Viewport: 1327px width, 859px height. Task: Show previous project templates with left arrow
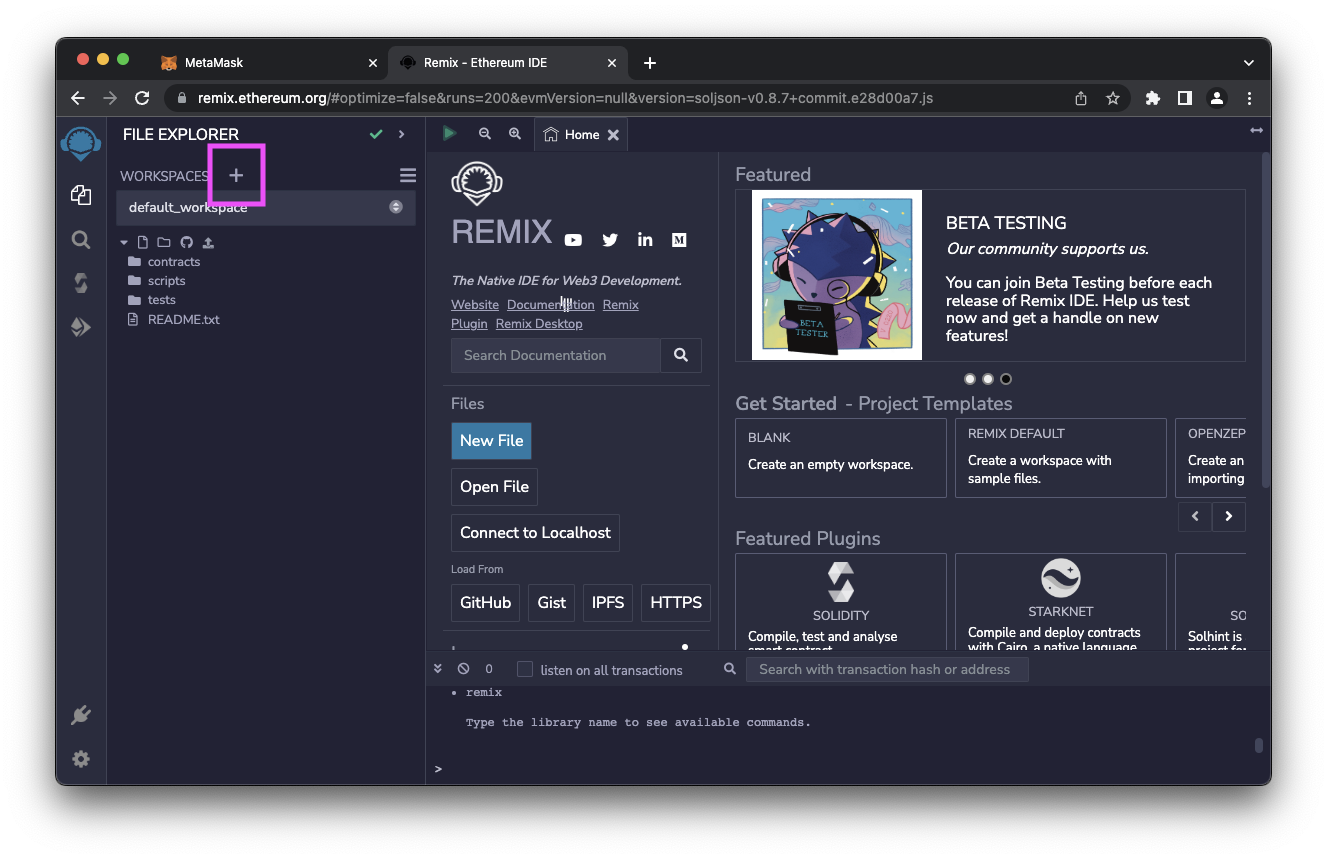(x=1195, y=516)
